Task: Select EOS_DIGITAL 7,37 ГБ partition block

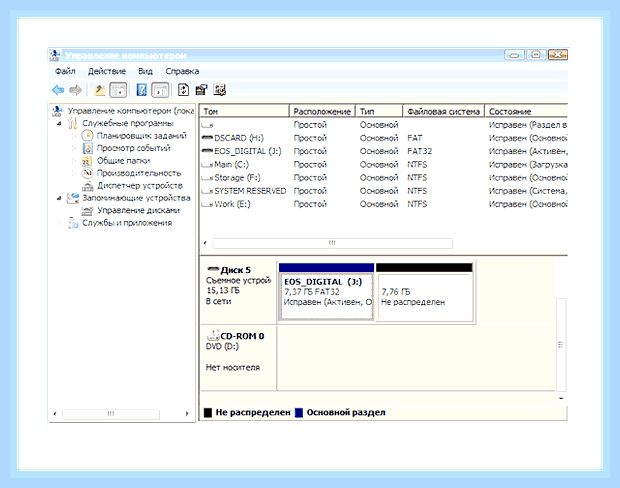Action: pos(326,292)
